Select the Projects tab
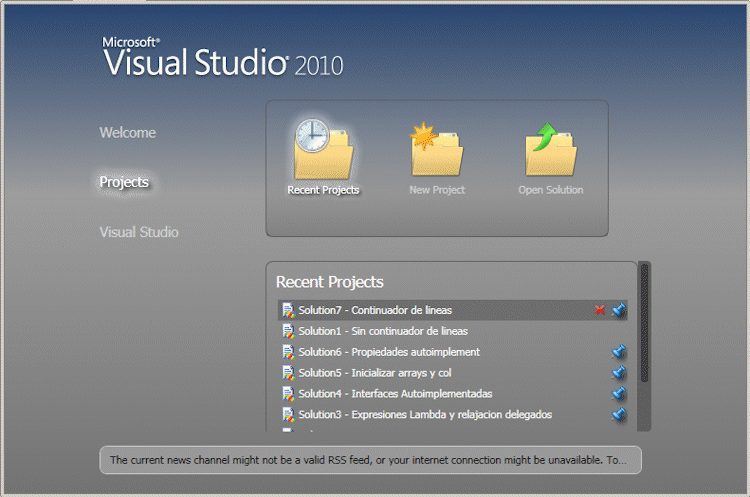This screenshot has width=750, height=497. tap(124, 182)
